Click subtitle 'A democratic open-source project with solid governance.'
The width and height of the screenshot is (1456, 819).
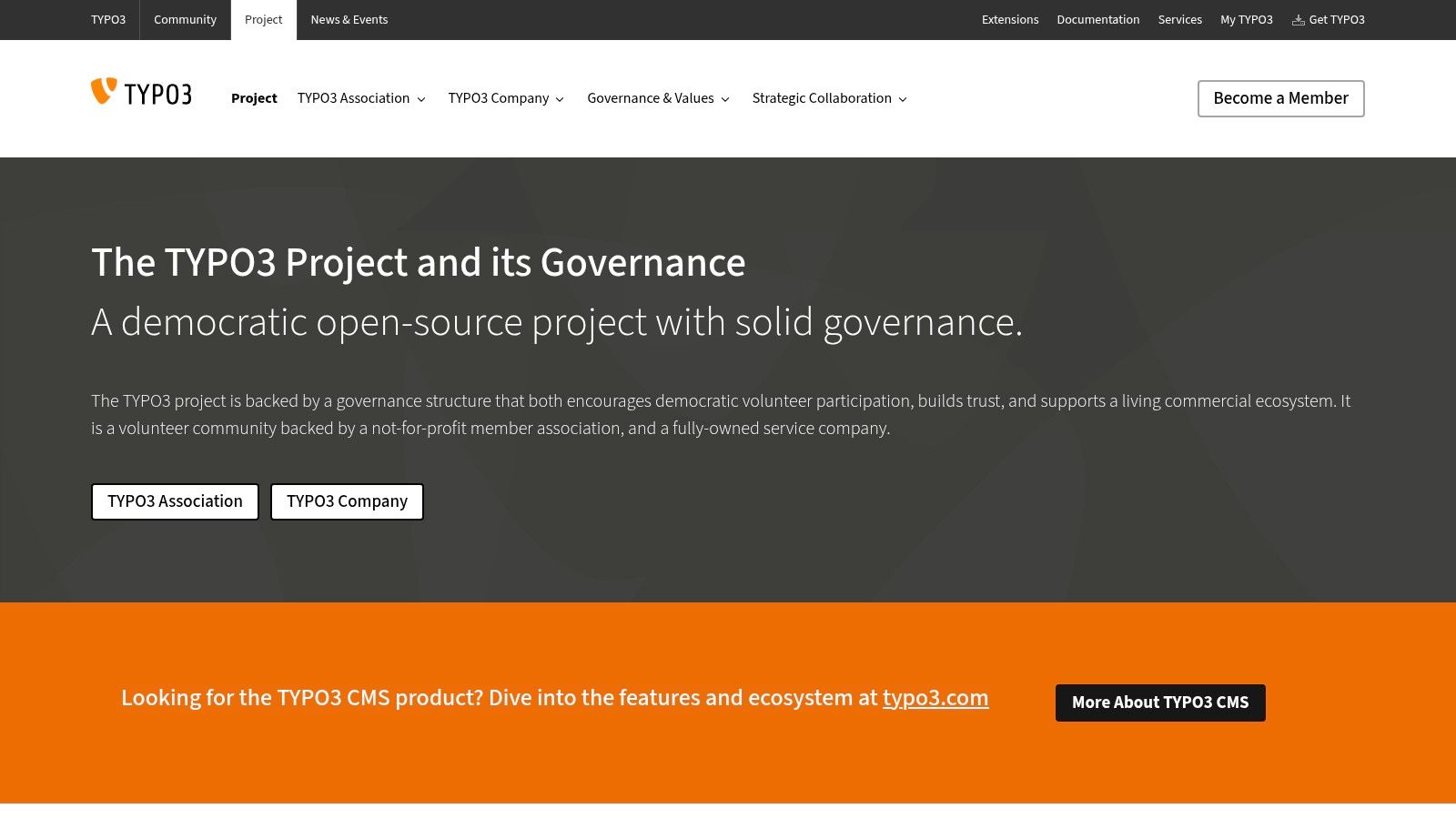tap(557, 322)
